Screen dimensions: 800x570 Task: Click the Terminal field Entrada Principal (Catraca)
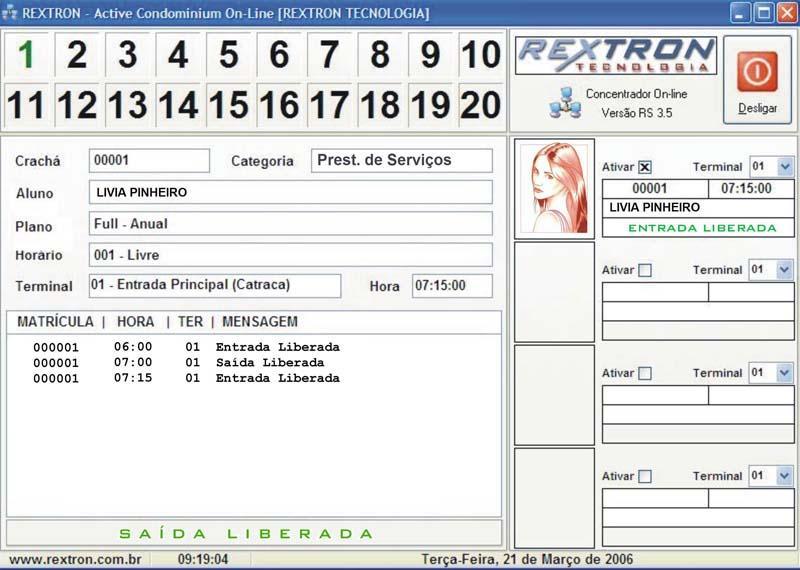click(x=215, y=286)
